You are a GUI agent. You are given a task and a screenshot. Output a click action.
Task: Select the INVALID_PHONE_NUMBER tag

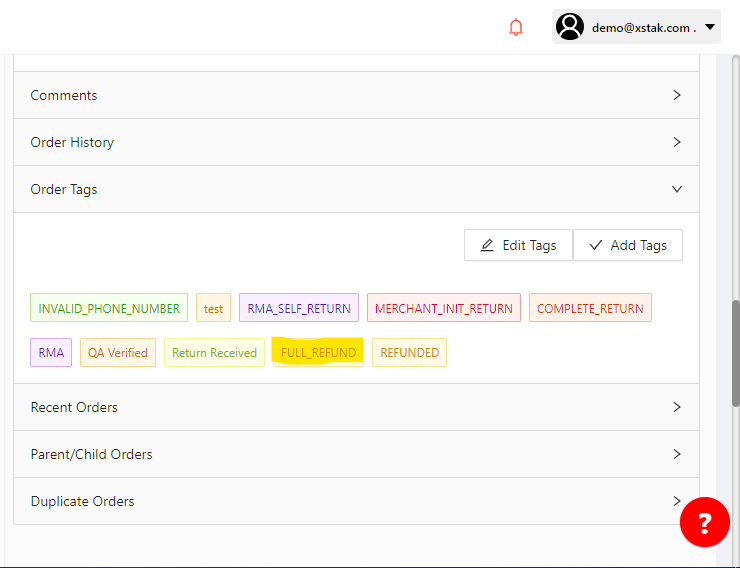[109, 308]
